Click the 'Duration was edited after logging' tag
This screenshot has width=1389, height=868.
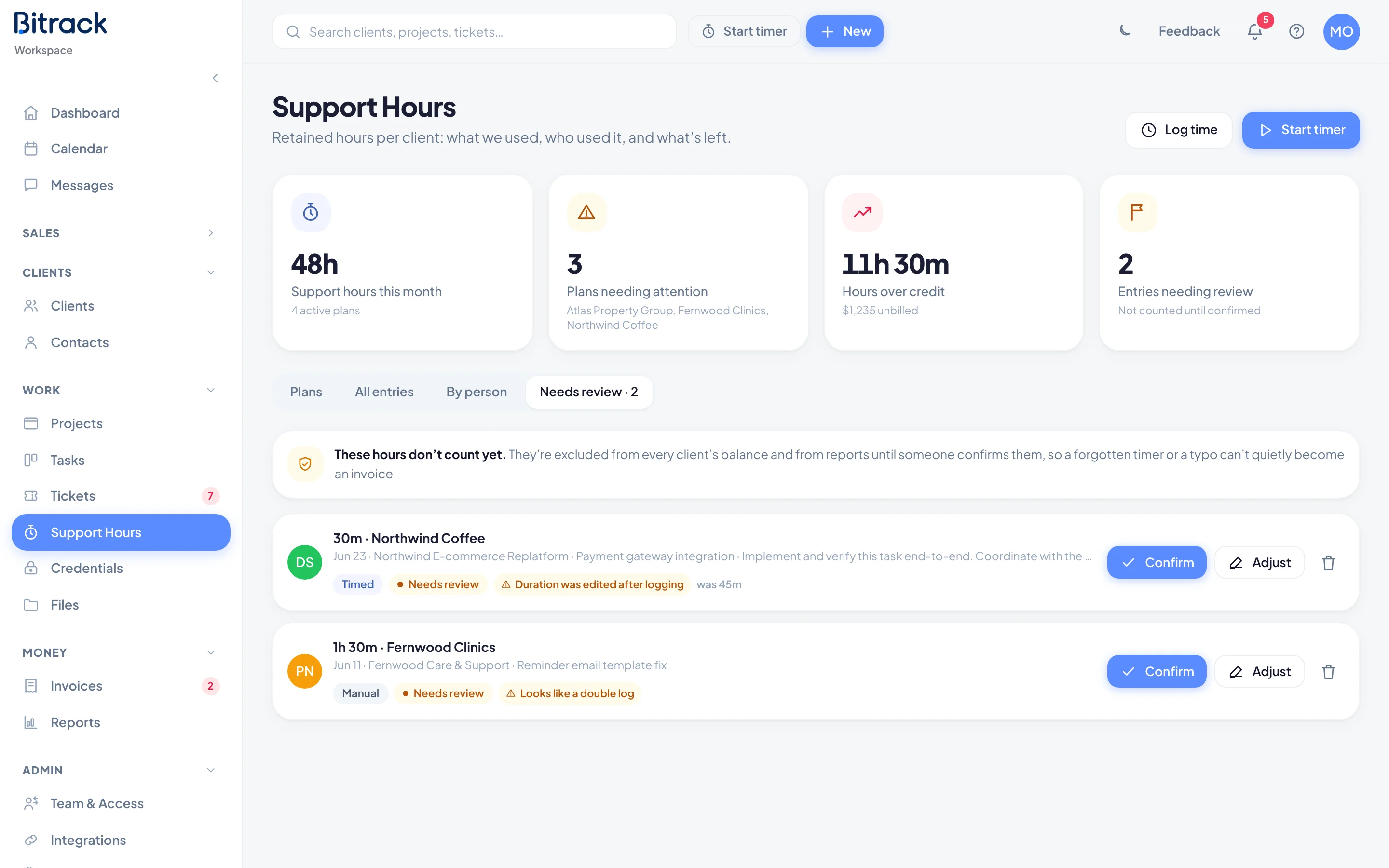pyautogui.click(x=592, y=584)
